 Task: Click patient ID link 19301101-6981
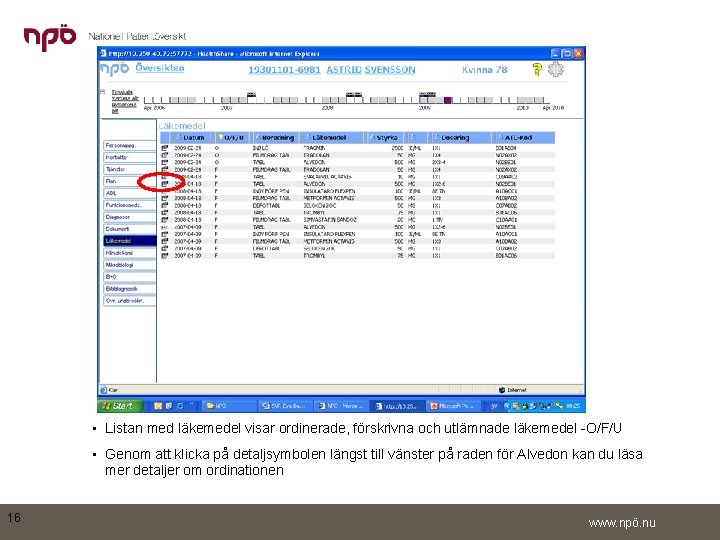(284, 70)
